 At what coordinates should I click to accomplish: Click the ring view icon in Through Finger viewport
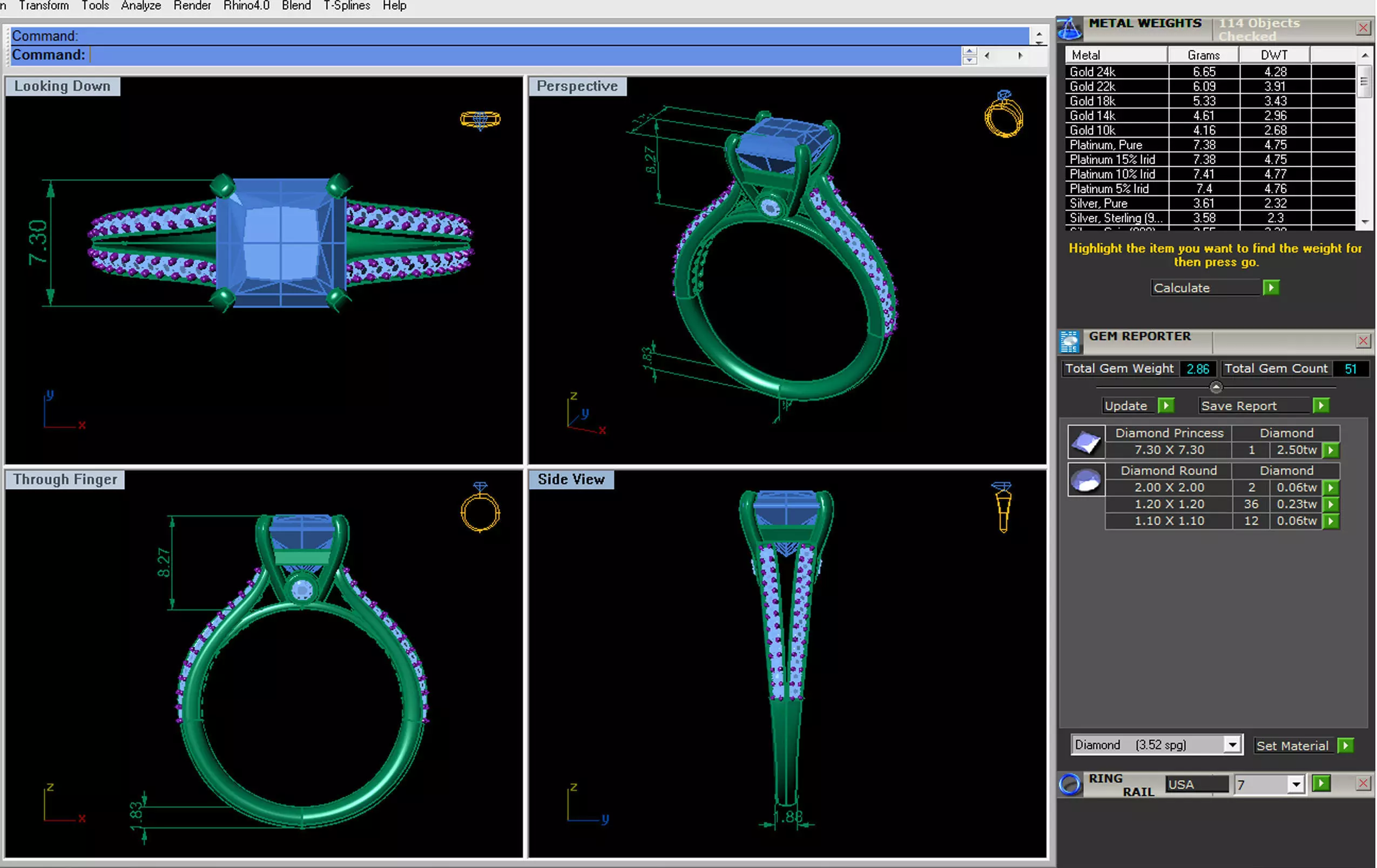pos(480,507)
